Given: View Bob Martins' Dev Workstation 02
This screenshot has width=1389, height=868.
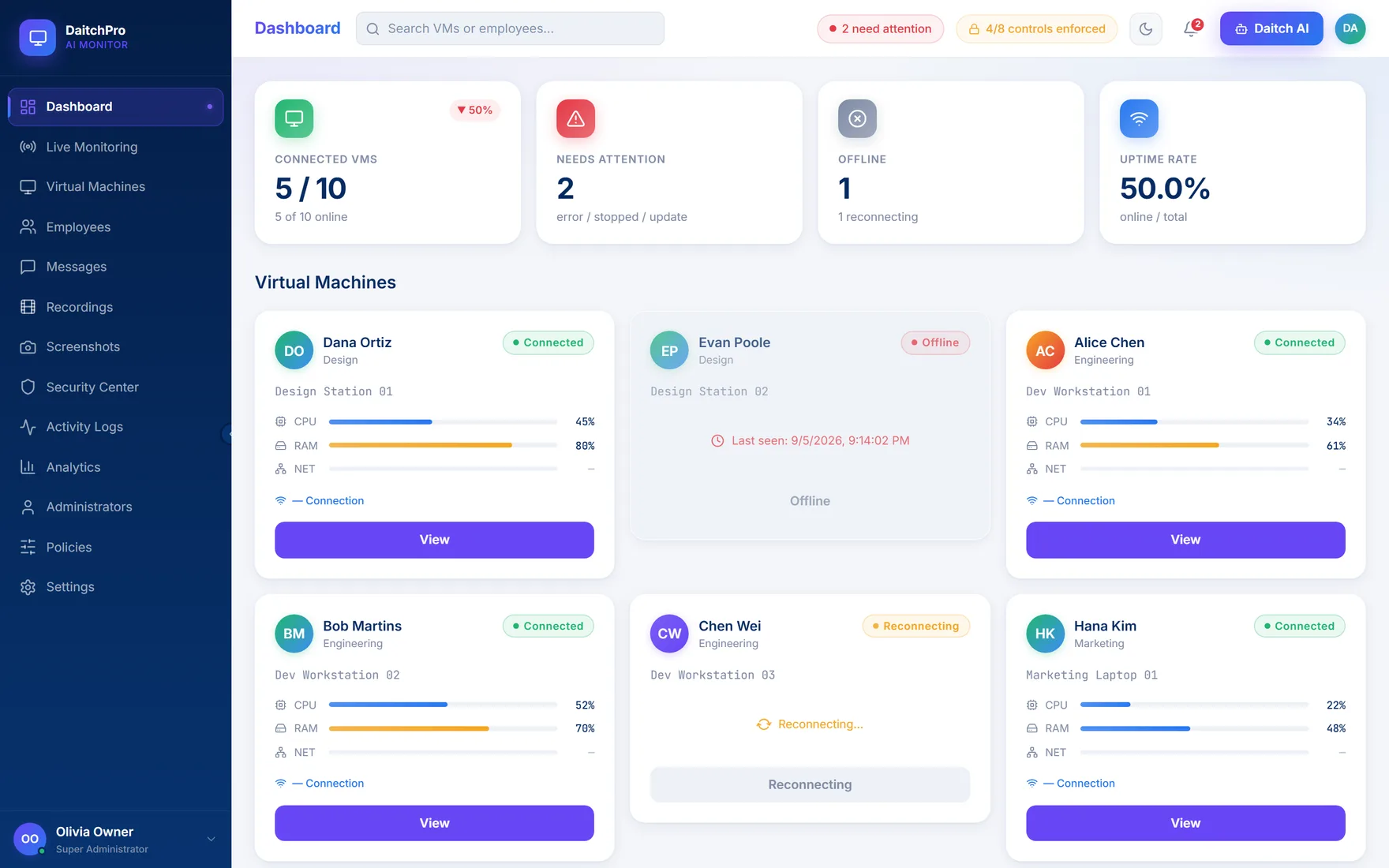Looking at the screenshot, I should [434, 823].
